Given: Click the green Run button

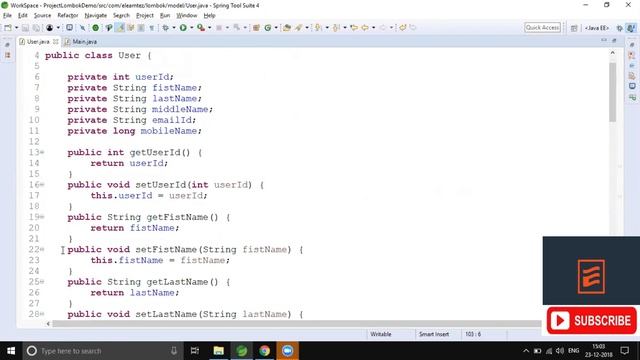Looking at the screenshot, I should tap(183, 28).
